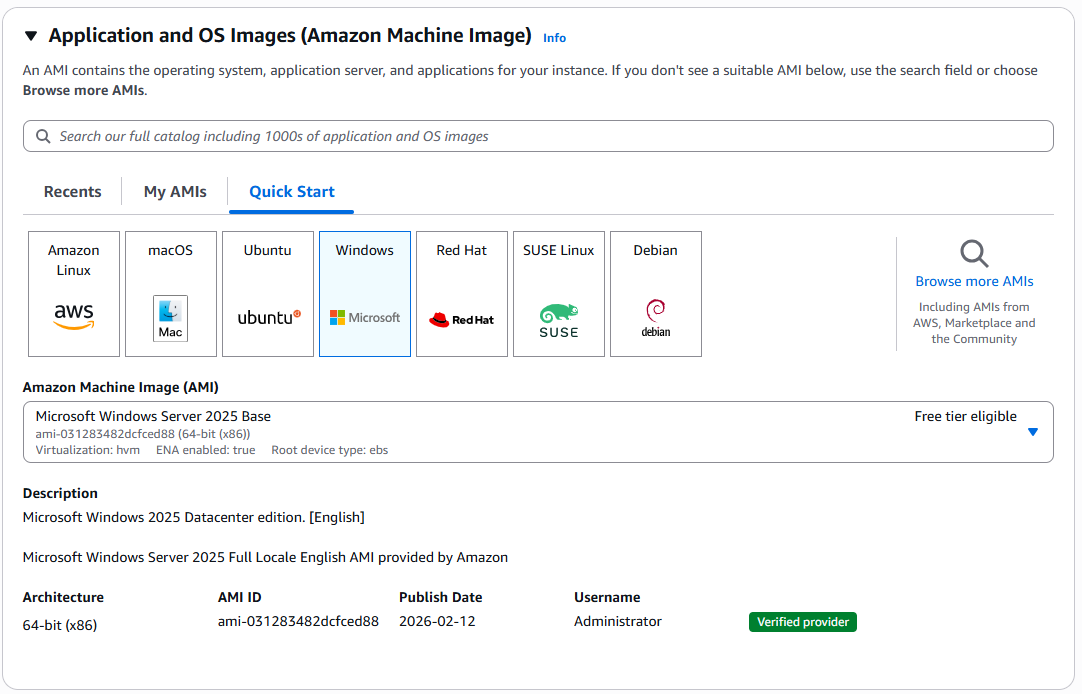Open the Info link beside the heading
1082x694 pixels.
[554, 38]
